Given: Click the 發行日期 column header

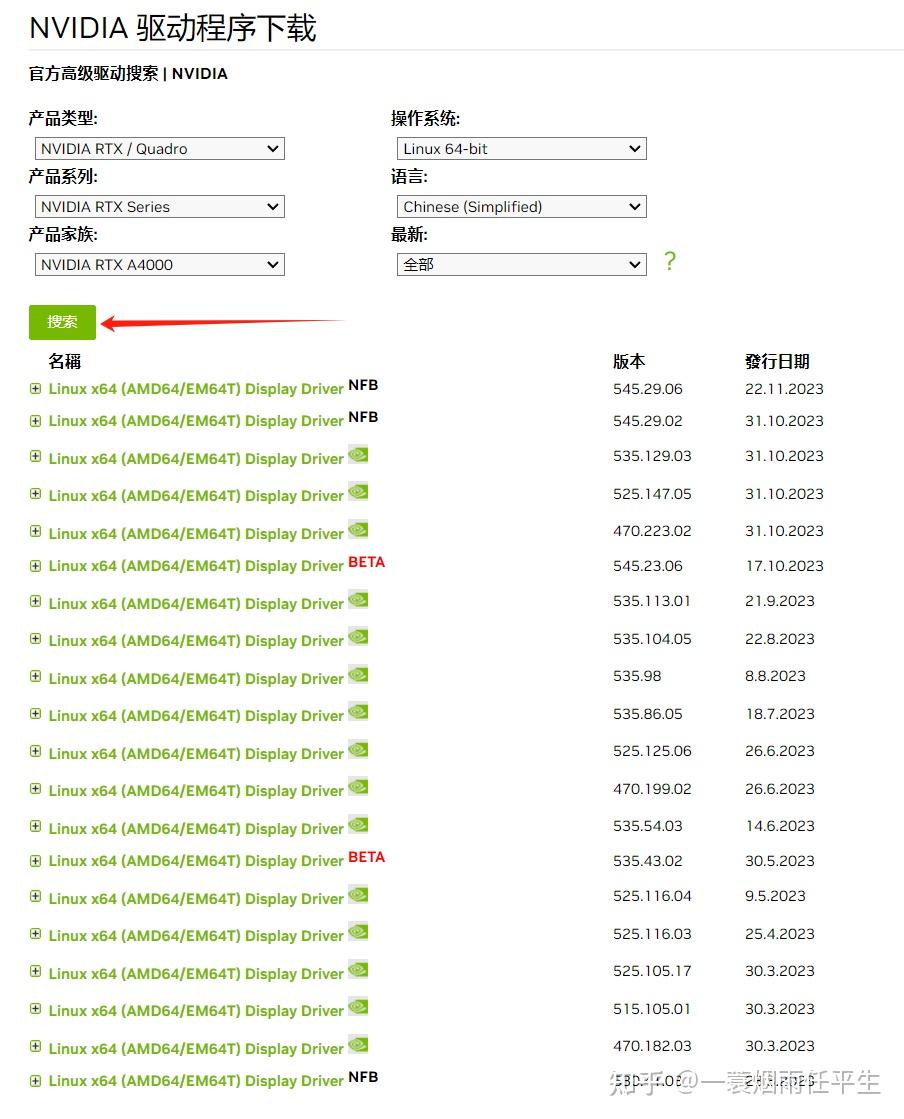Looking at the screenshot, I should click(x=777, y=361).
